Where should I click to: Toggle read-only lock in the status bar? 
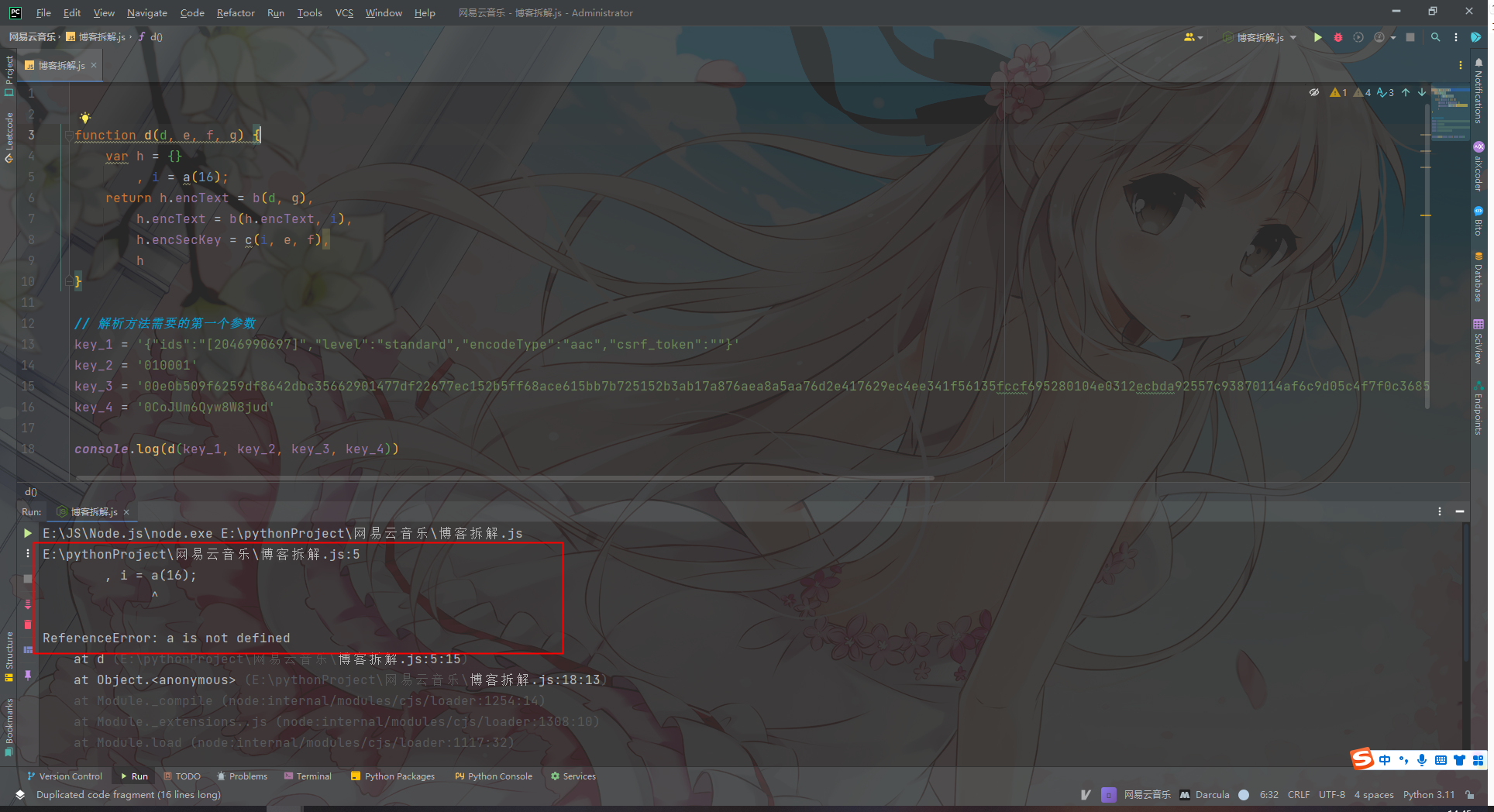(1469, 795)
